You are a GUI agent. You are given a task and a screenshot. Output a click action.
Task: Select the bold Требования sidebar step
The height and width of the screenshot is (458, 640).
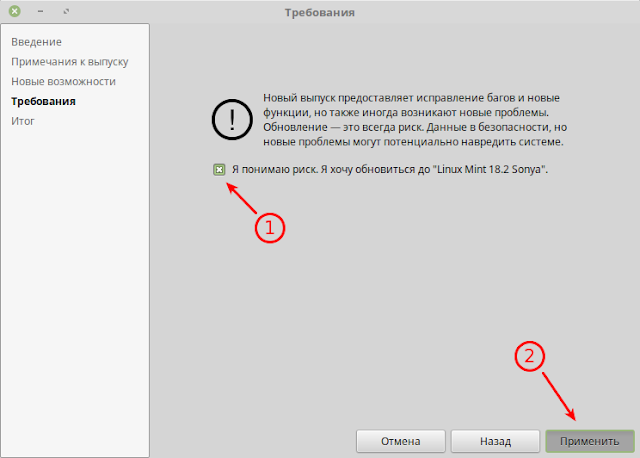(x=43, y=101)
